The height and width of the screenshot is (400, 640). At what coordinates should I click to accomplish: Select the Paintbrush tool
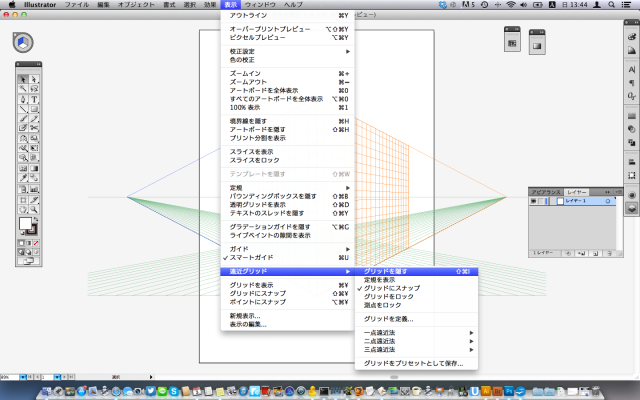[23, 119]
